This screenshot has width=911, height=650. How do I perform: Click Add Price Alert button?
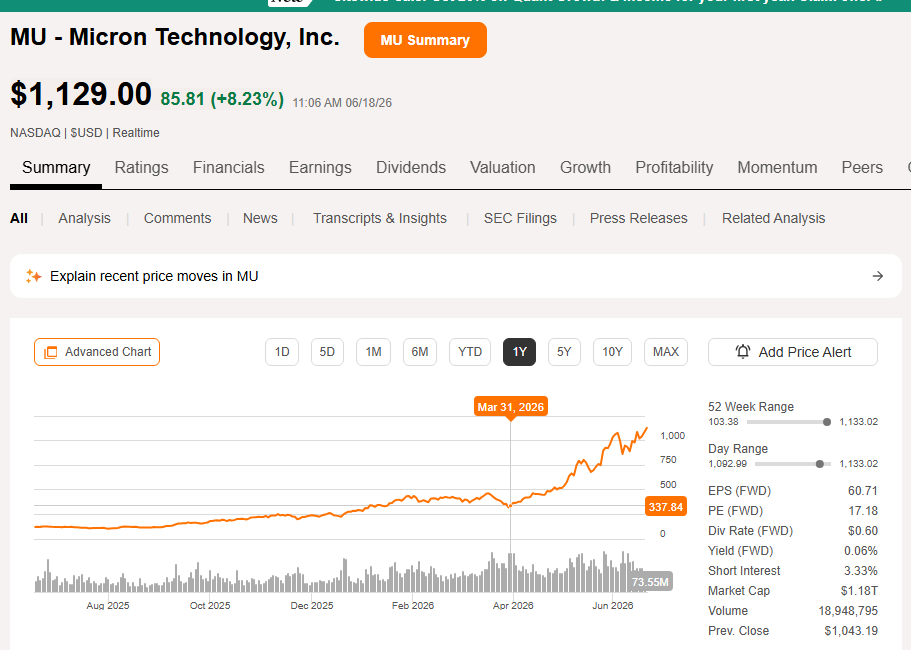[792, 352]
